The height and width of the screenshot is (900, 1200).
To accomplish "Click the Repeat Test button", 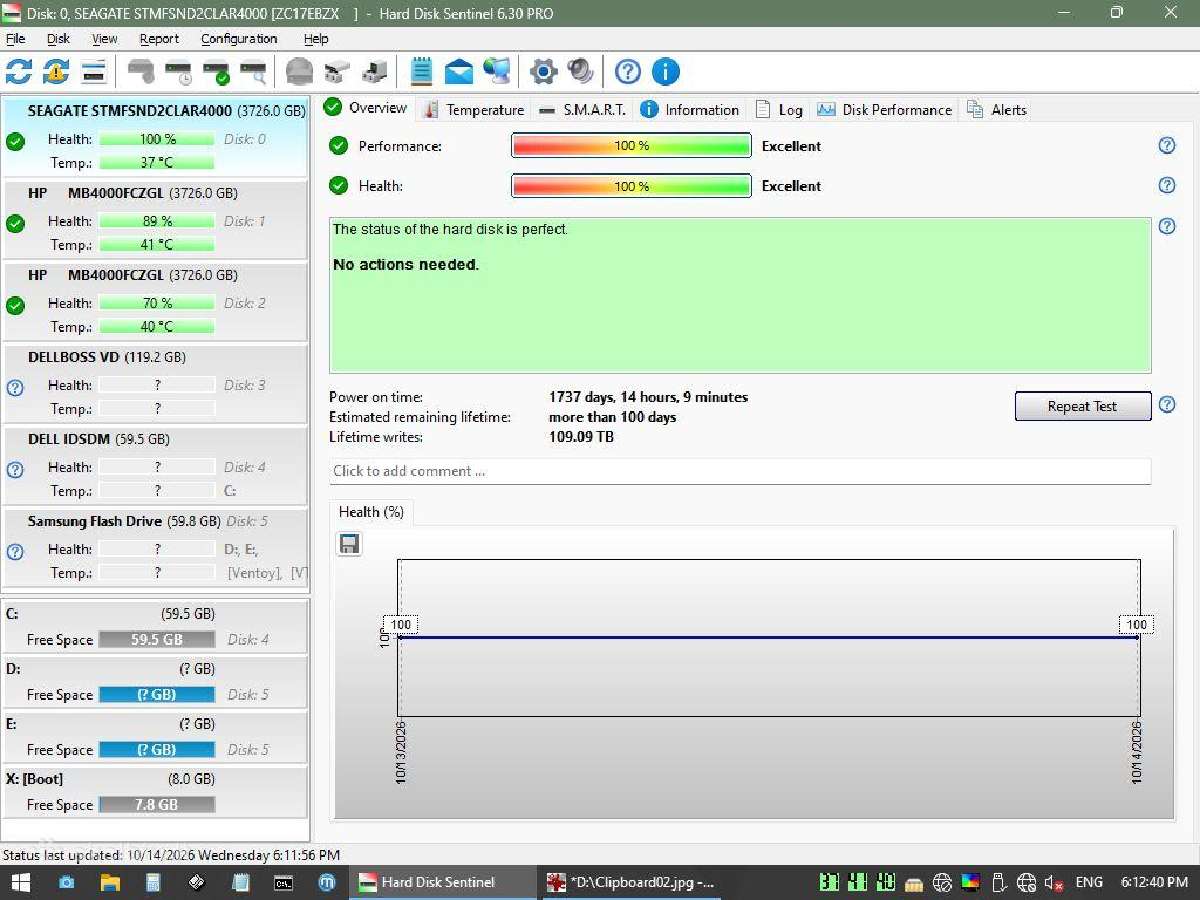I will [1083, 406].
